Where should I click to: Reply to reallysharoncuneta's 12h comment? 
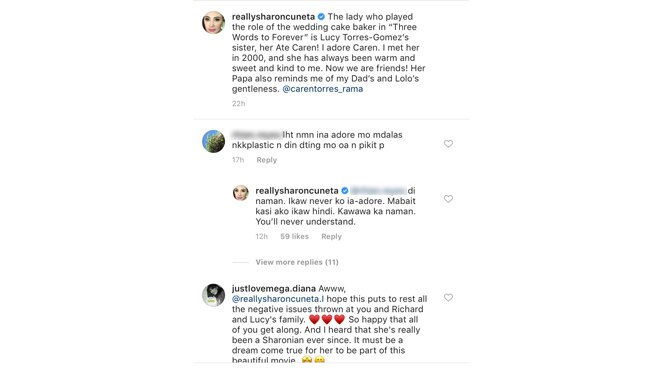coord(331,237)
